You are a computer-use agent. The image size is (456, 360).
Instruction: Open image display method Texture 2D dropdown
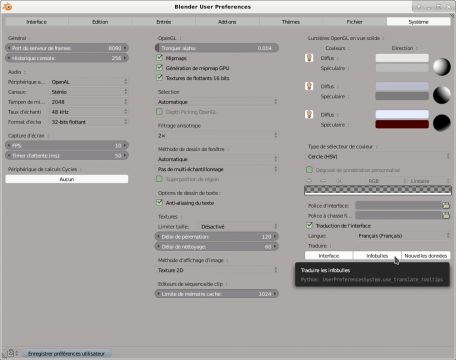point(217,270)
